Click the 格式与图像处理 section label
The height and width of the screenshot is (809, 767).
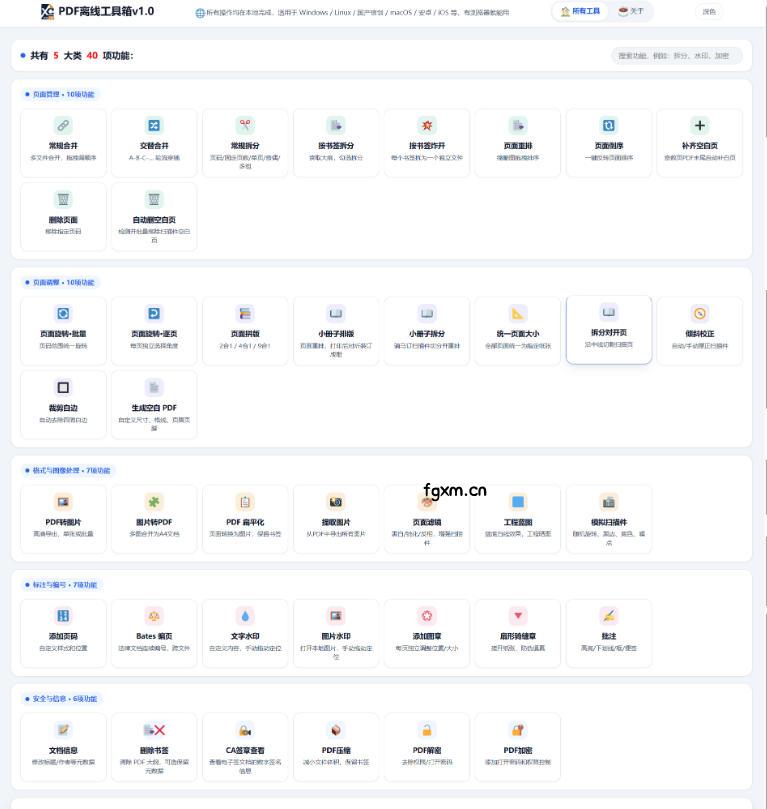pyautogui.click(x=68, y=471)
